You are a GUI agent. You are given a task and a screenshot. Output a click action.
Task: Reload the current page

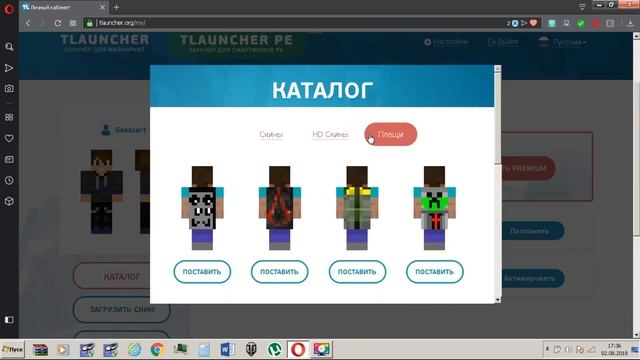tap(58, 23)
